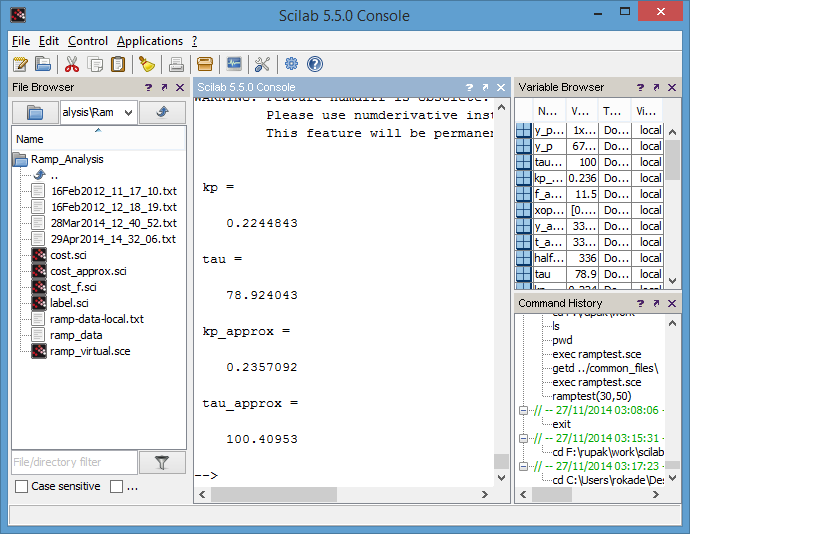Print console toolbar icon
The image size is (819, 534).
pos(176,64)
